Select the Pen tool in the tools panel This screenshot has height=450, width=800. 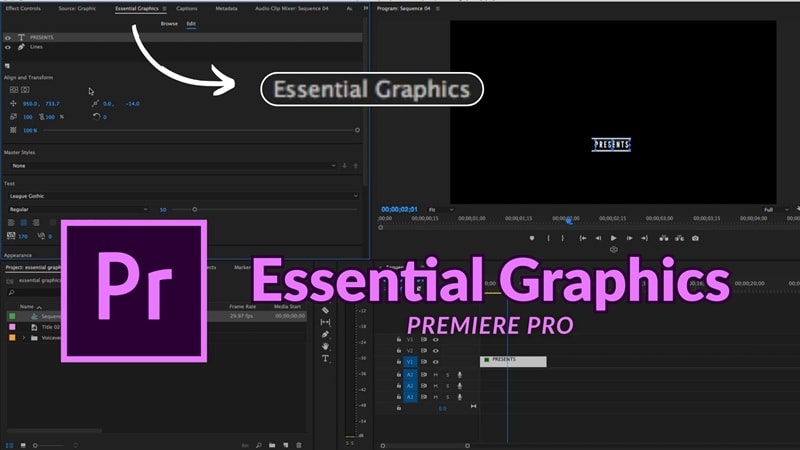(325, 334)
